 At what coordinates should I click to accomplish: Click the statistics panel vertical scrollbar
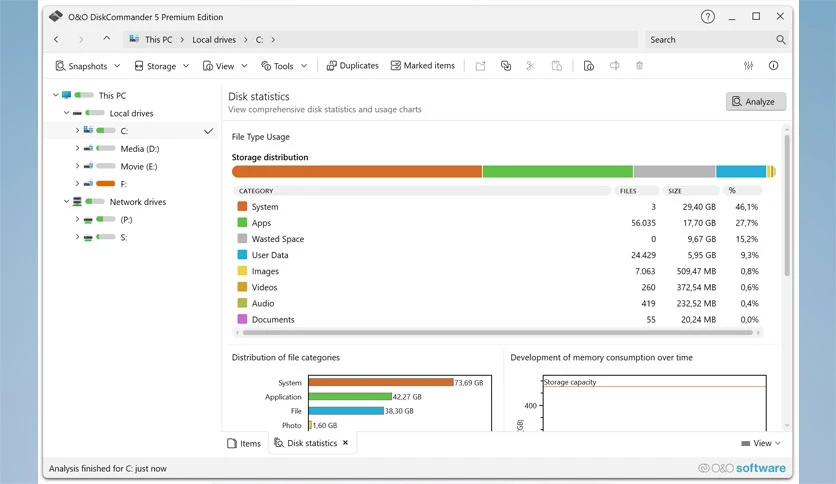click(787, 205)
